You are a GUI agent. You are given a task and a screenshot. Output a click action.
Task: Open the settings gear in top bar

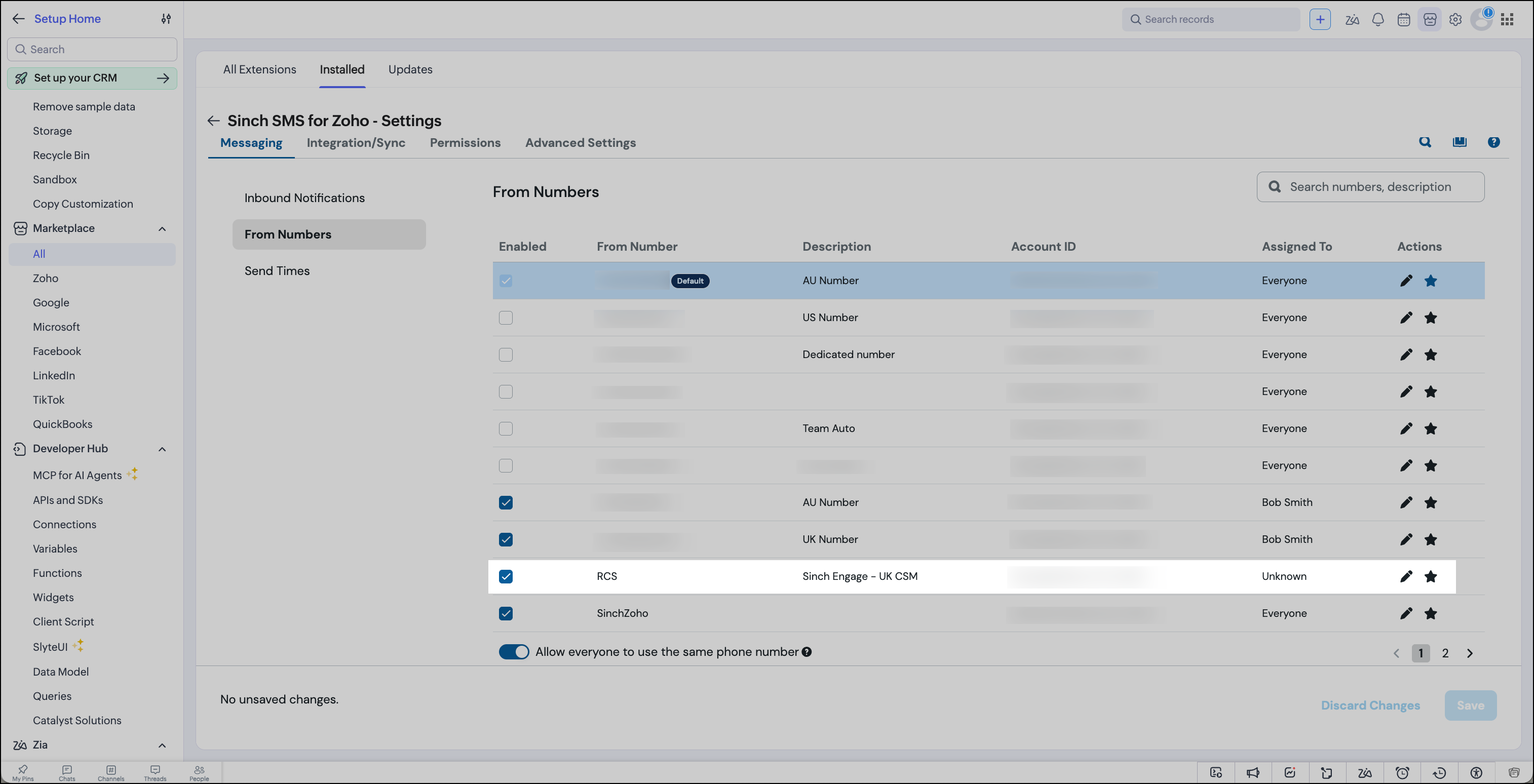(x=1455, y=20)
